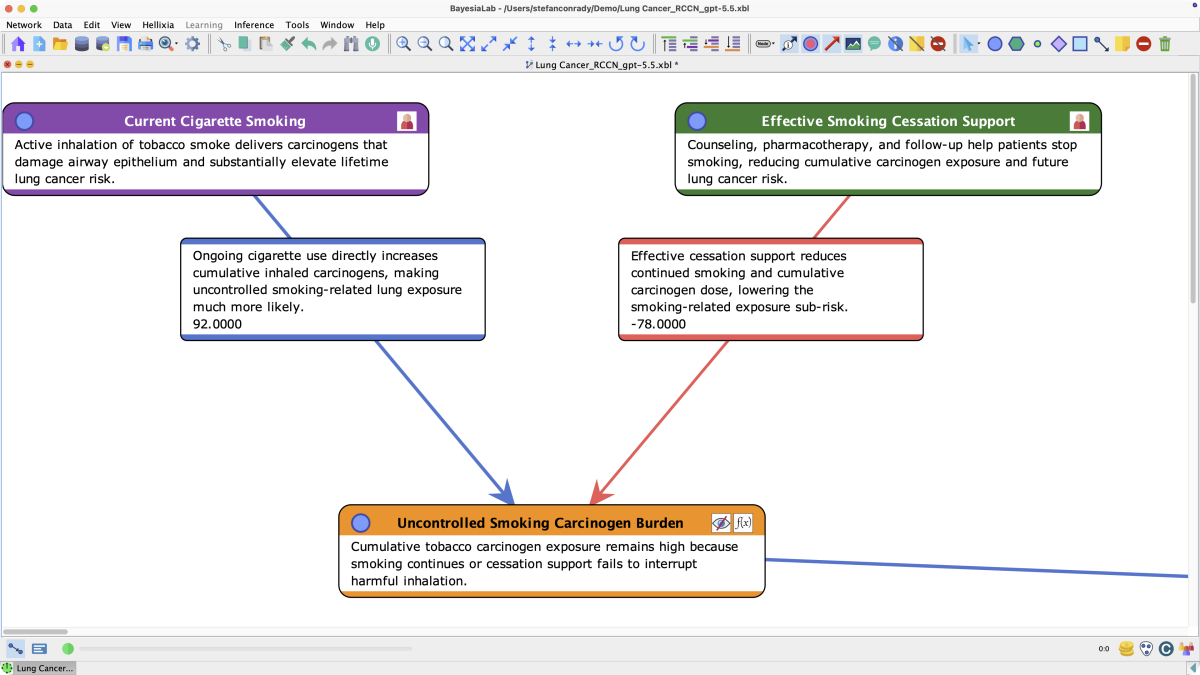Click the f(x) formula button on node
1200x675 pixels.
coord(743,523)
